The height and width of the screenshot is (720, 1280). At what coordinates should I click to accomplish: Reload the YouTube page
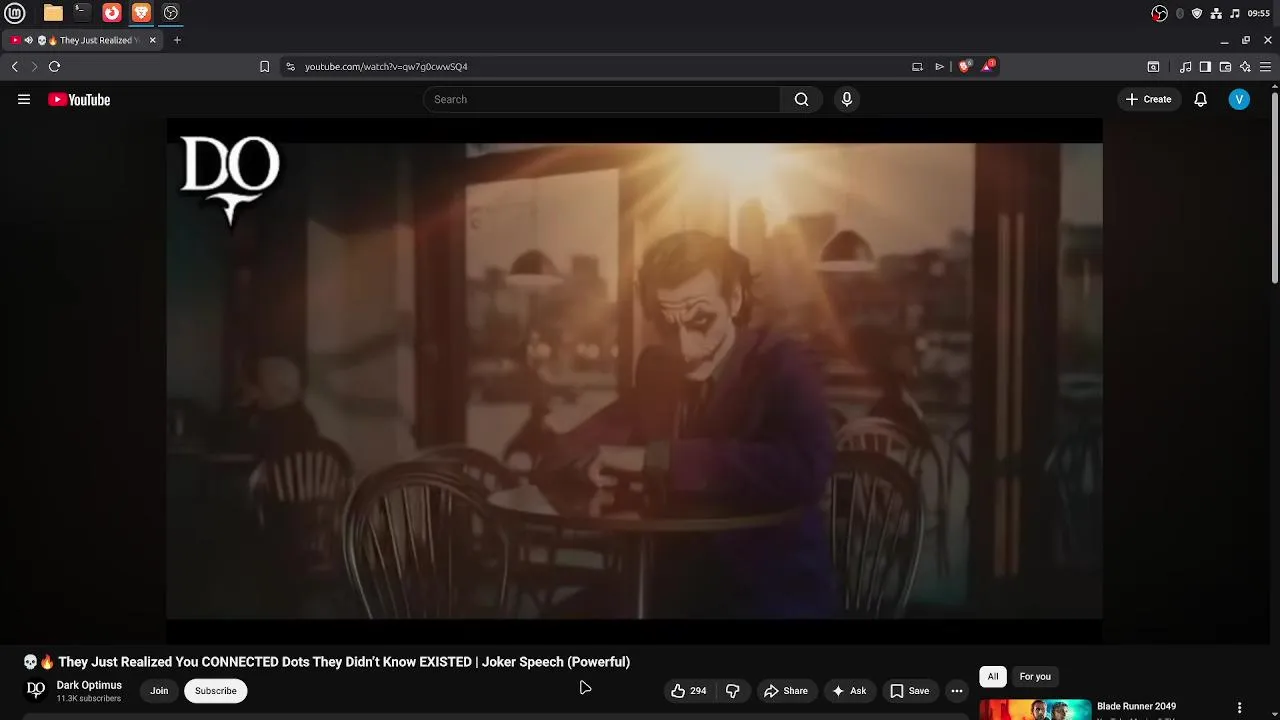click(x=54, y=67)
